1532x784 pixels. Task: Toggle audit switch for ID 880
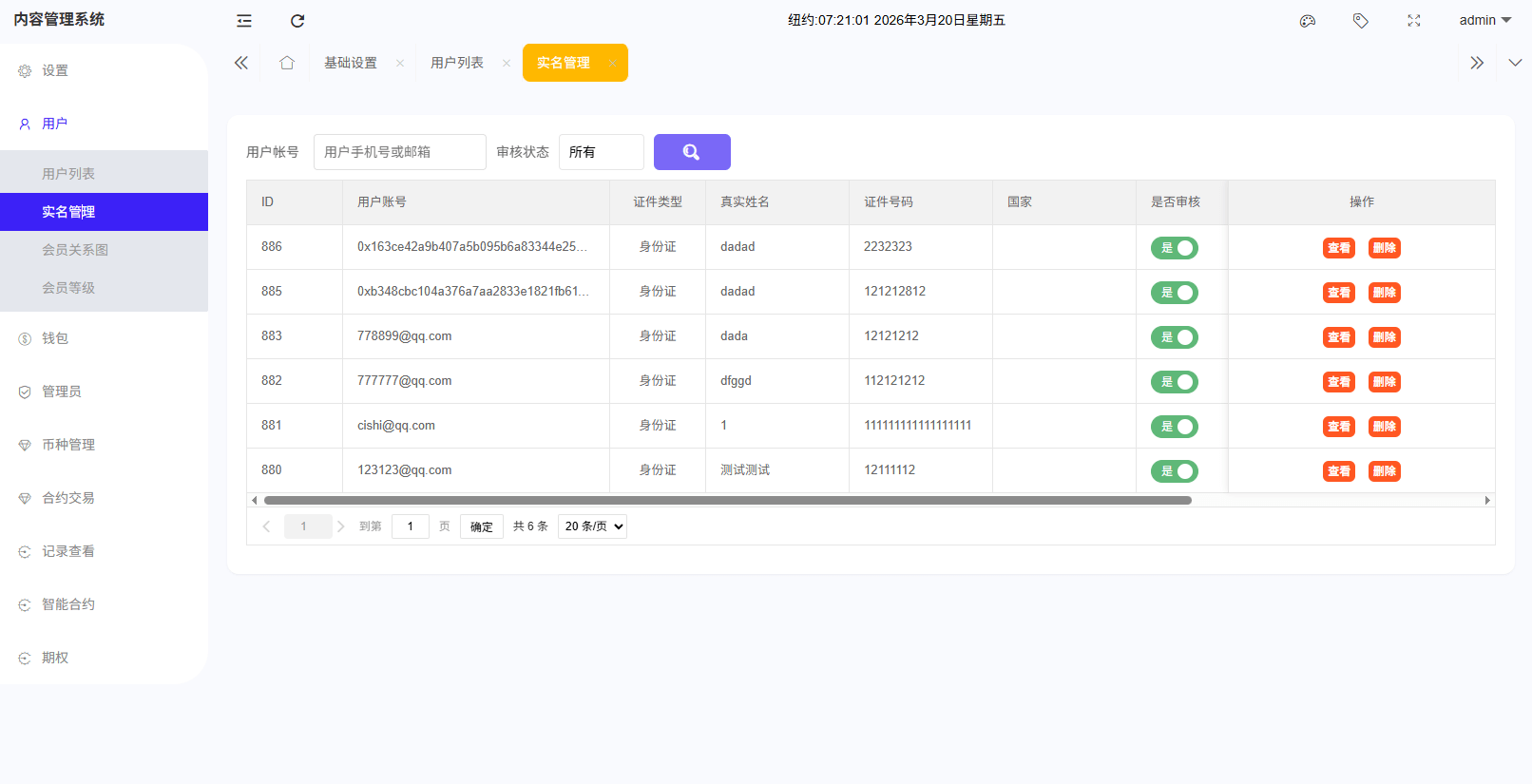(x=1175, y=471)
